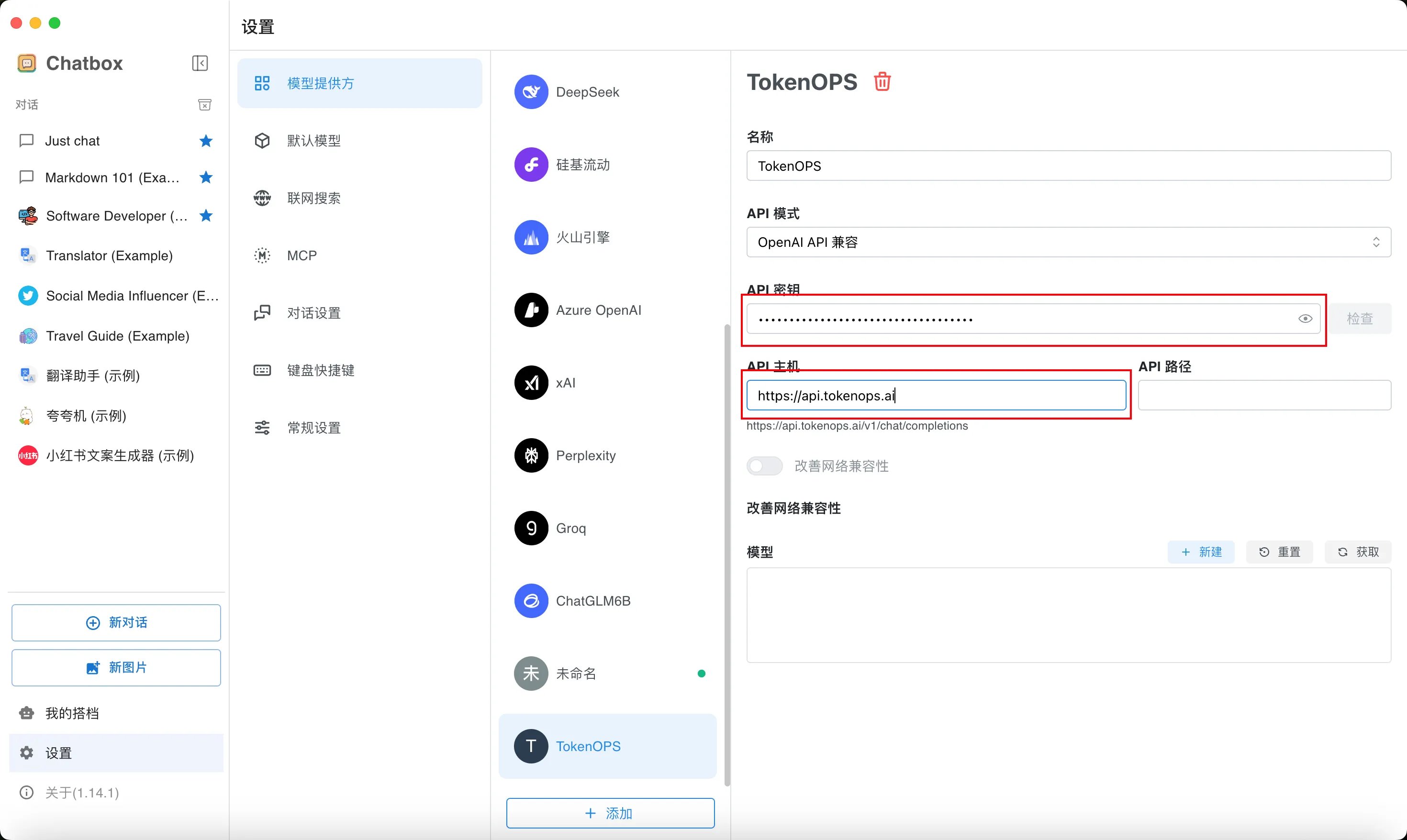
Task: Click inside the empty 模型 list box
Action: 1069,615
